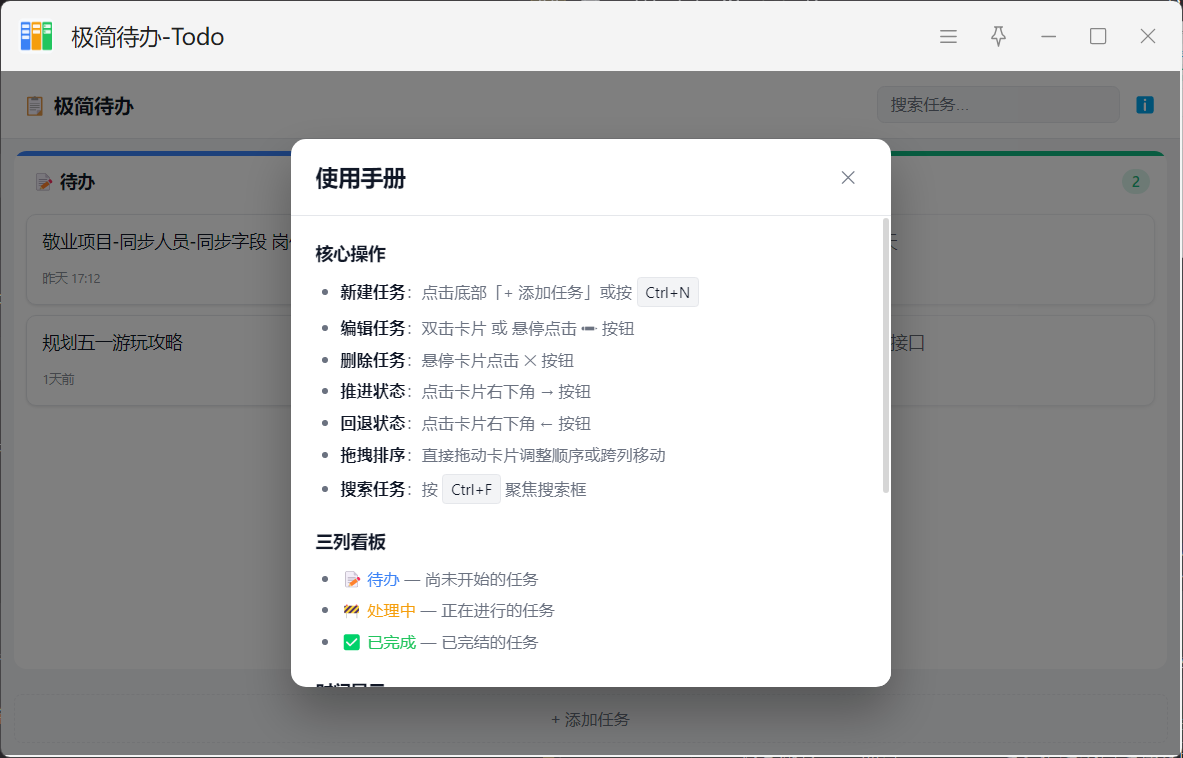Screen dimensions: 1183x758
Task: Click the Ctrl+F shortcut key badge
Action: [471, 490]
